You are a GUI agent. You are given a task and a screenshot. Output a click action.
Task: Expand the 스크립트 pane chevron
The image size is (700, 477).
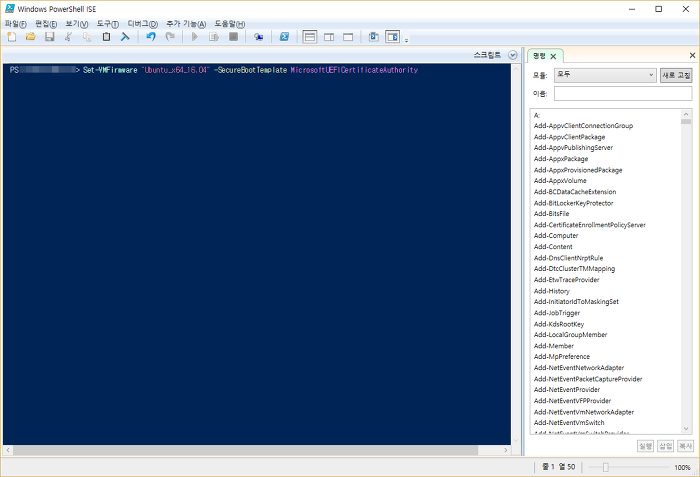click(x=513, y=55)
